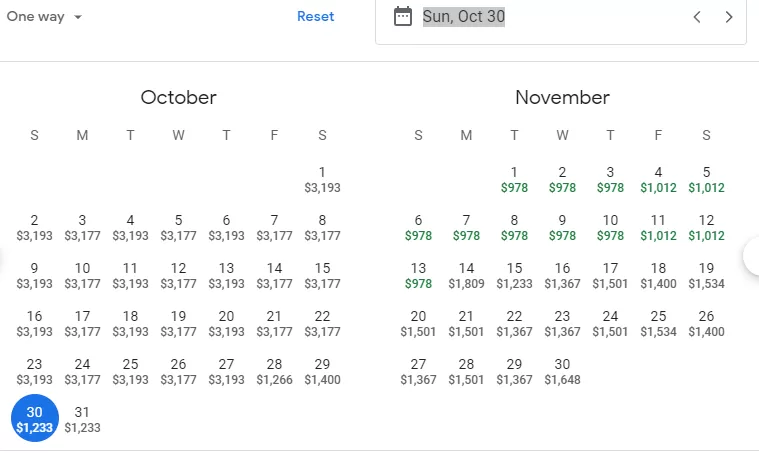Select October 1 priced at $3,193
The width and height of the screenshot is (759, 453).
[x=322, y=179]
